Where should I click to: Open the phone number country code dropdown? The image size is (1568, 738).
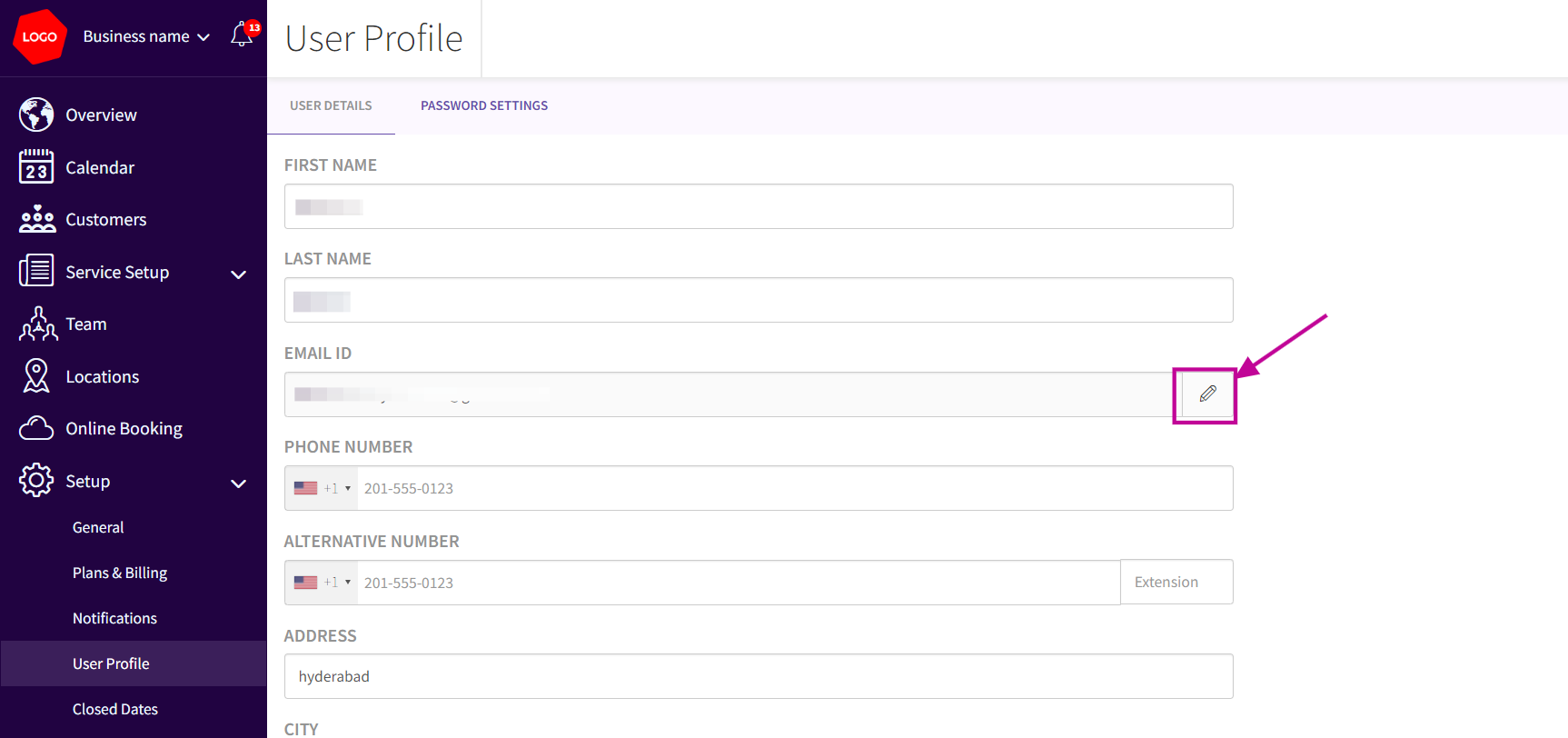coord(323,488)
